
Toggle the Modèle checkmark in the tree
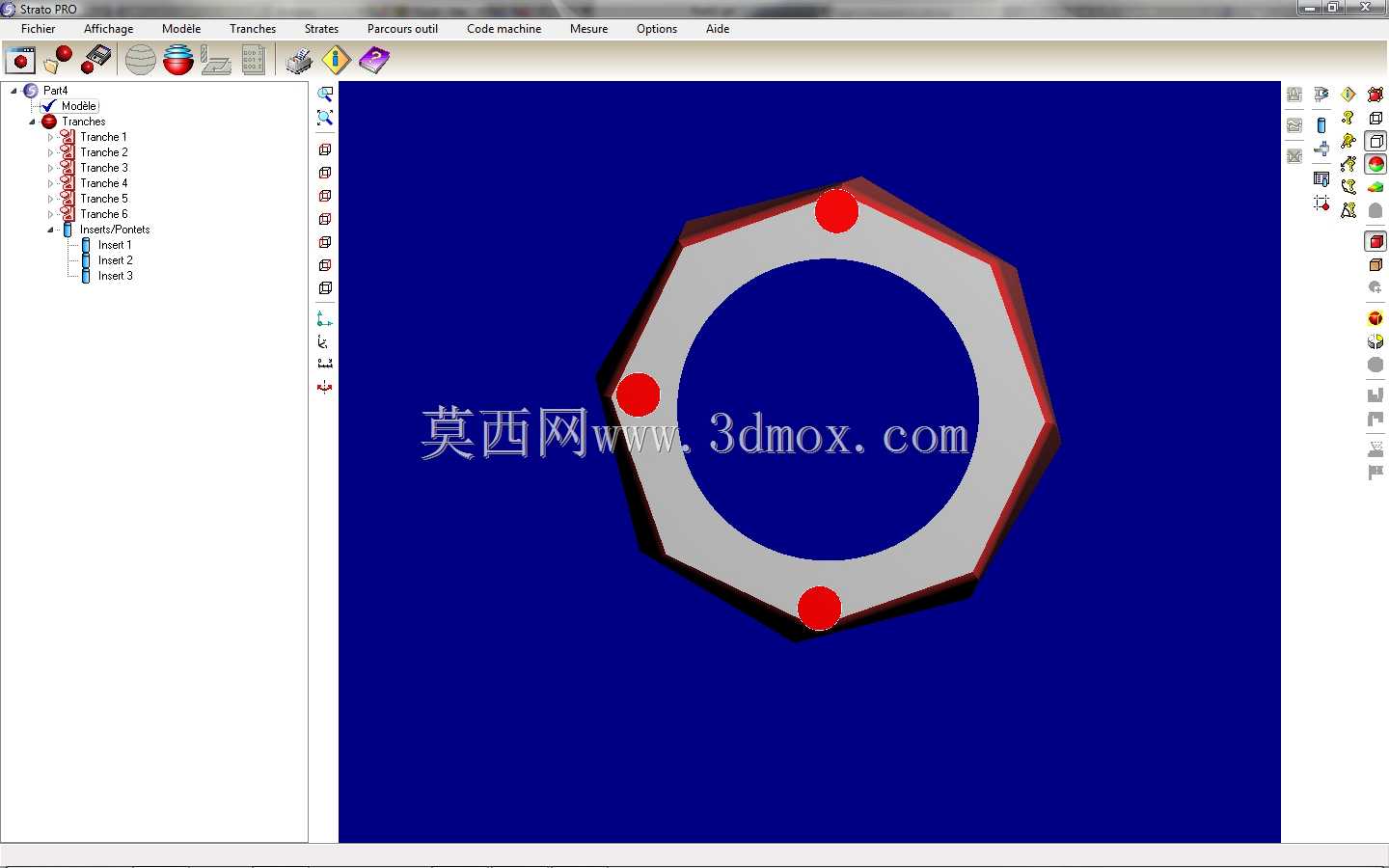[x=48, y=106]
